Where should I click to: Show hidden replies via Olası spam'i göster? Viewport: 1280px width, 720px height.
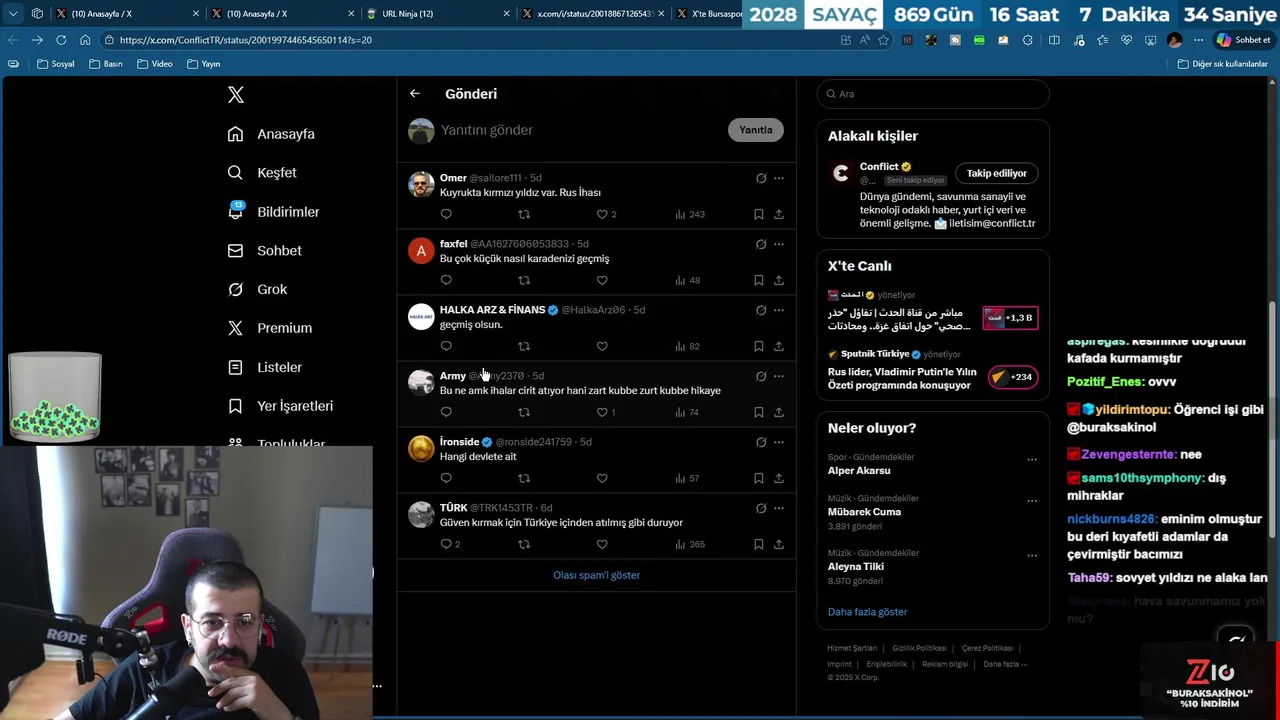coord(596,575)
